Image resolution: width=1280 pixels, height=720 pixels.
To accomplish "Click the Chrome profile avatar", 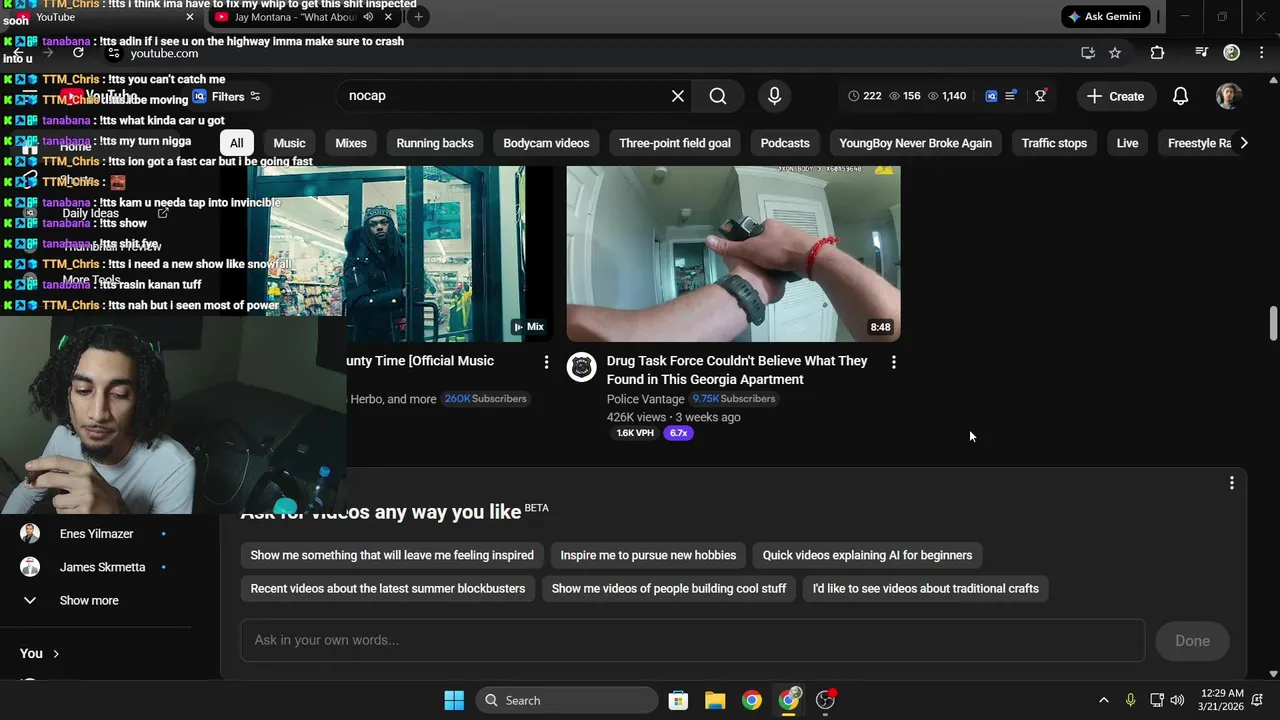I will tap(1232, 52).
